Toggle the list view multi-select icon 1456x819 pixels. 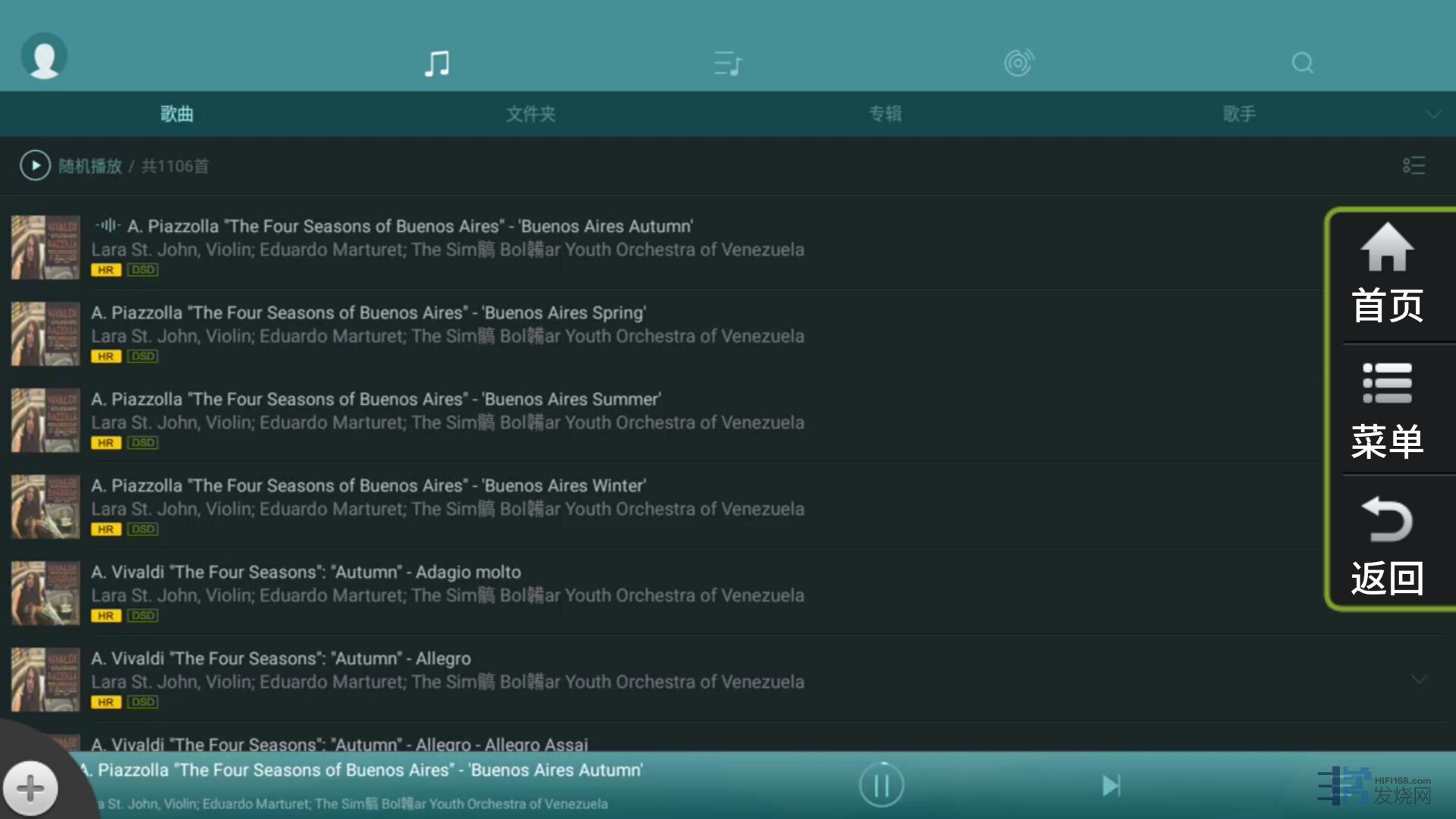click(x=1414, y=165)
